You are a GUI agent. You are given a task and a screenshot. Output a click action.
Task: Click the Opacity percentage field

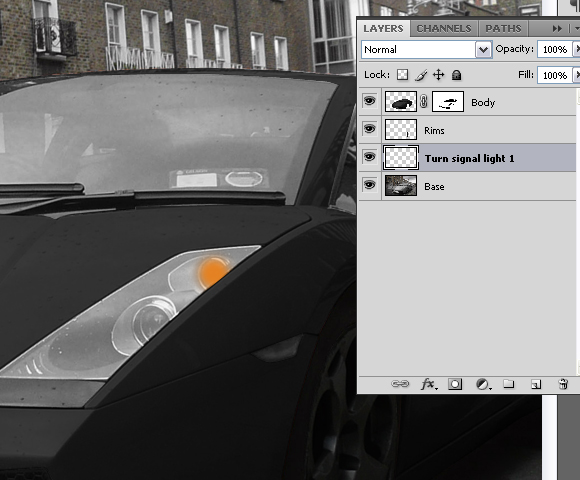pos(554,49)
